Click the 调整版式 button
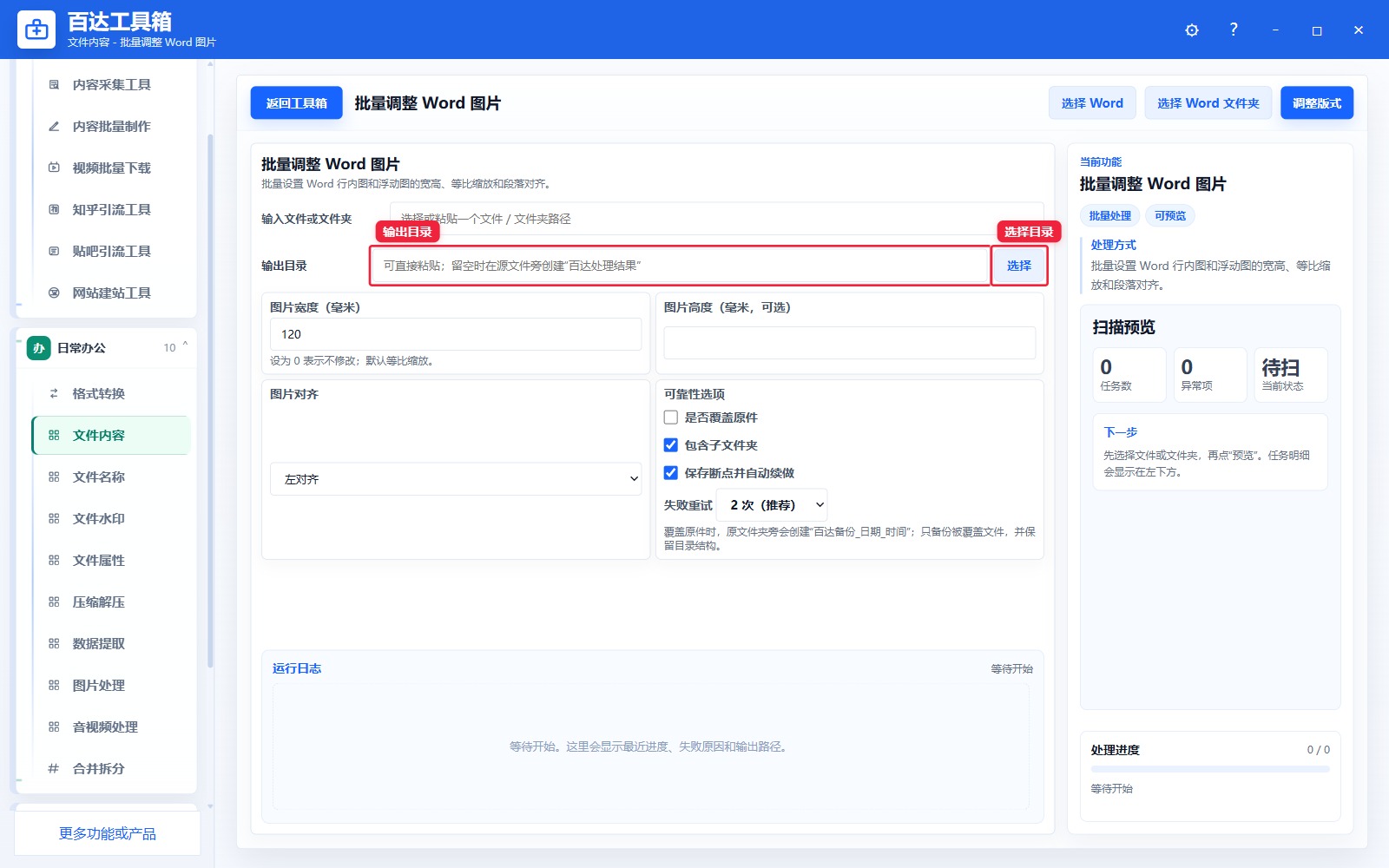 (x=1317, y=103)
